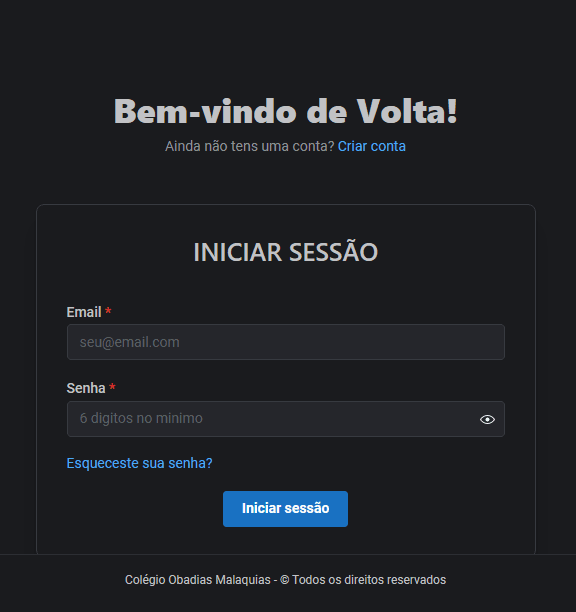Click the INICIAR SESSÃO card title
Viewport: 576px width, 612px height.
click(x=286, y=252)
